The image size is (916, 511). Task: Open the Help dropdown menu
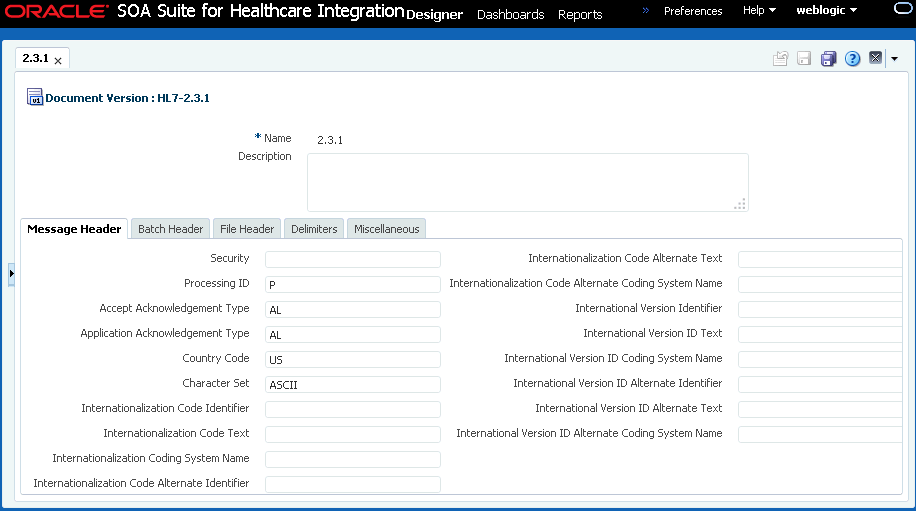[759, 11]
